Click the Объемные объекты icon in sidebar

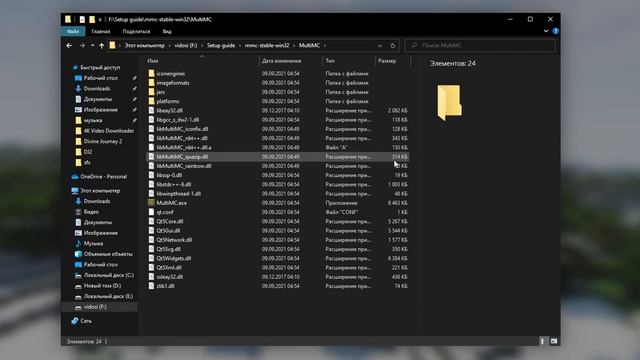pos(78,254)
